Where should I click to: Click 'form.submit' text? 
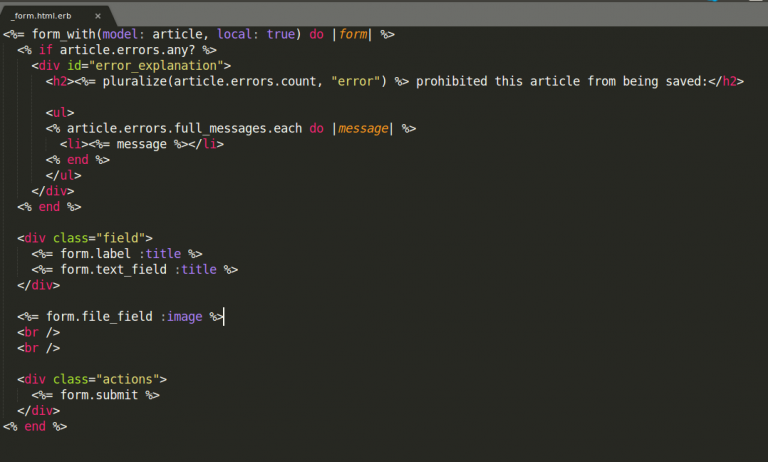99,395
